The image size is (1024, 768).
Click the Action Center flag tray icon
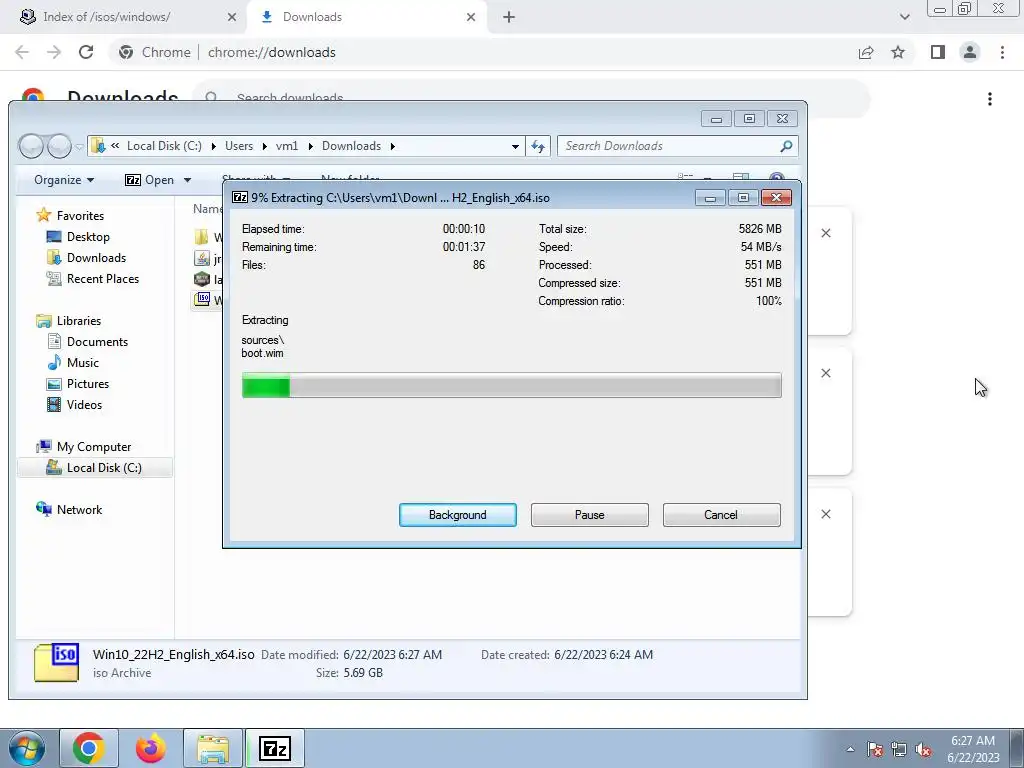coord(874,749)
